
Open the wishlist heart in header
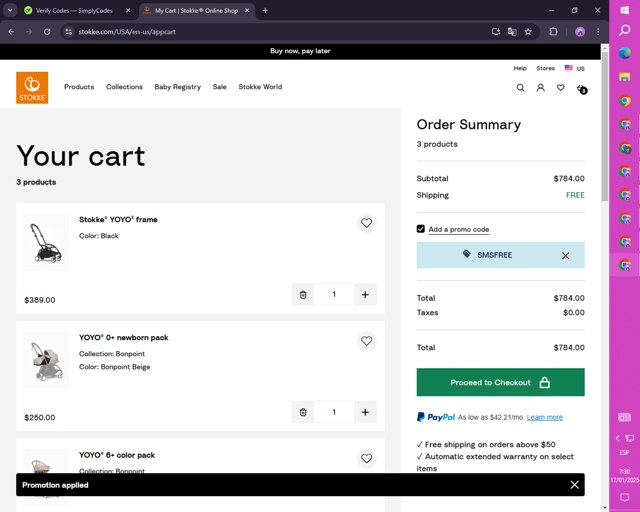coord(561,87)
